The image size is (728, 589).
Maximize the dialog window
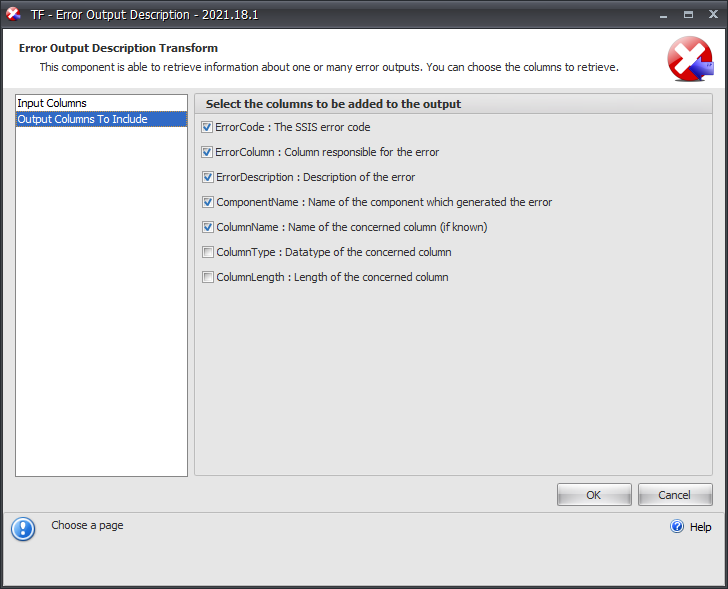(x=688, y=15)
